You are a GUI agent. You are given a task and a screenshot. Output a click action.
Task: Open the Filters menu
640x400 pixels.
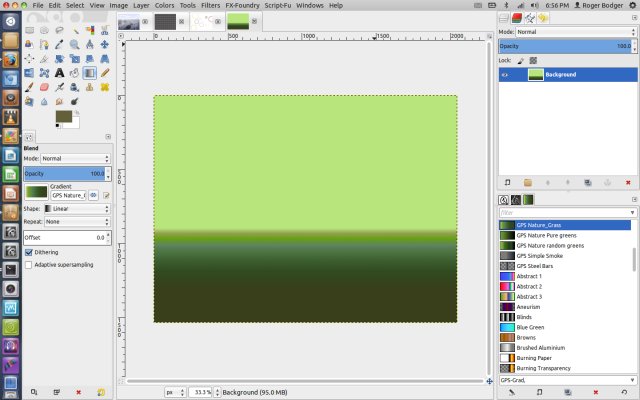point(210,5)
